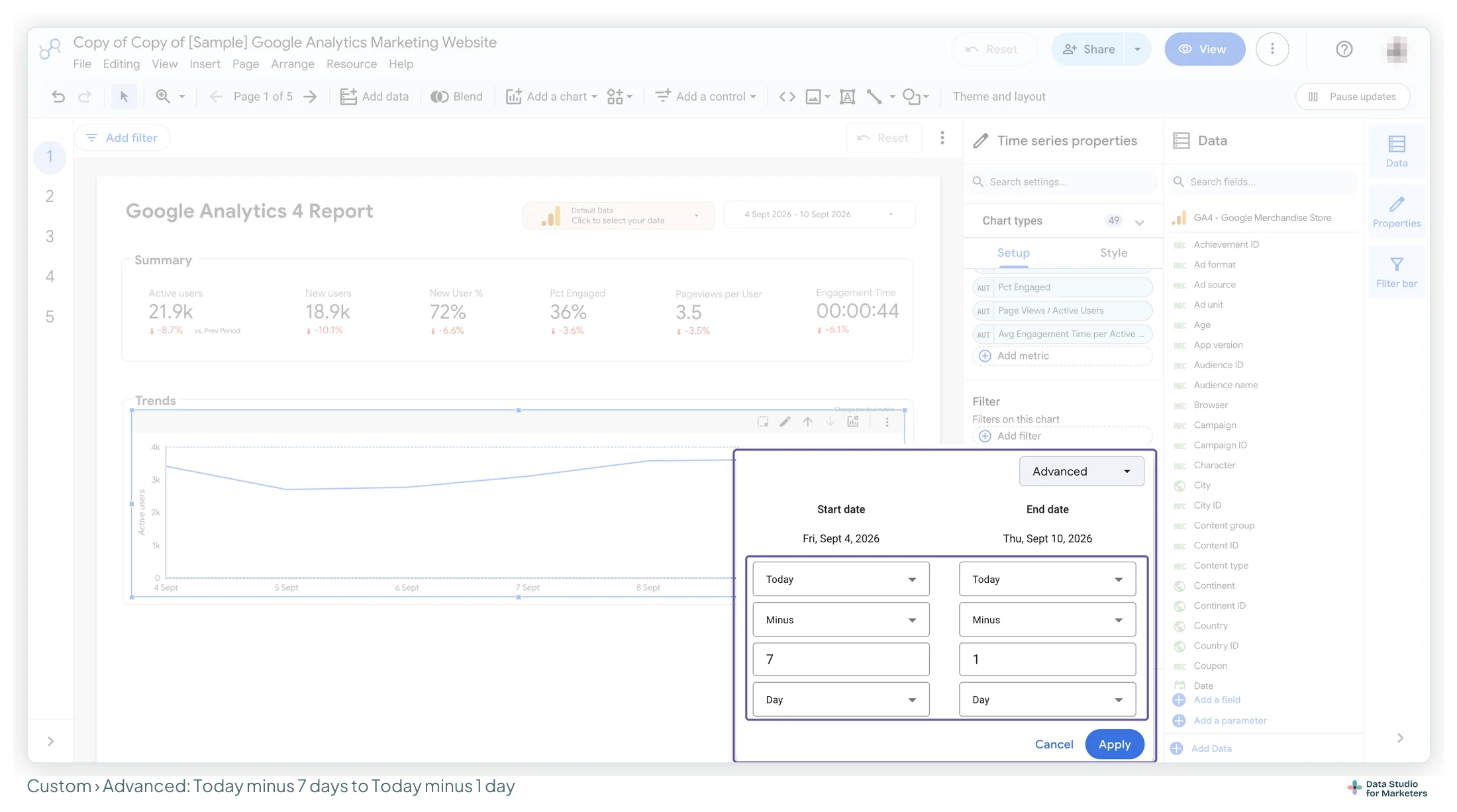1457x812 pixels.
Task: Select the text box tool
Action: click(847, 97)
